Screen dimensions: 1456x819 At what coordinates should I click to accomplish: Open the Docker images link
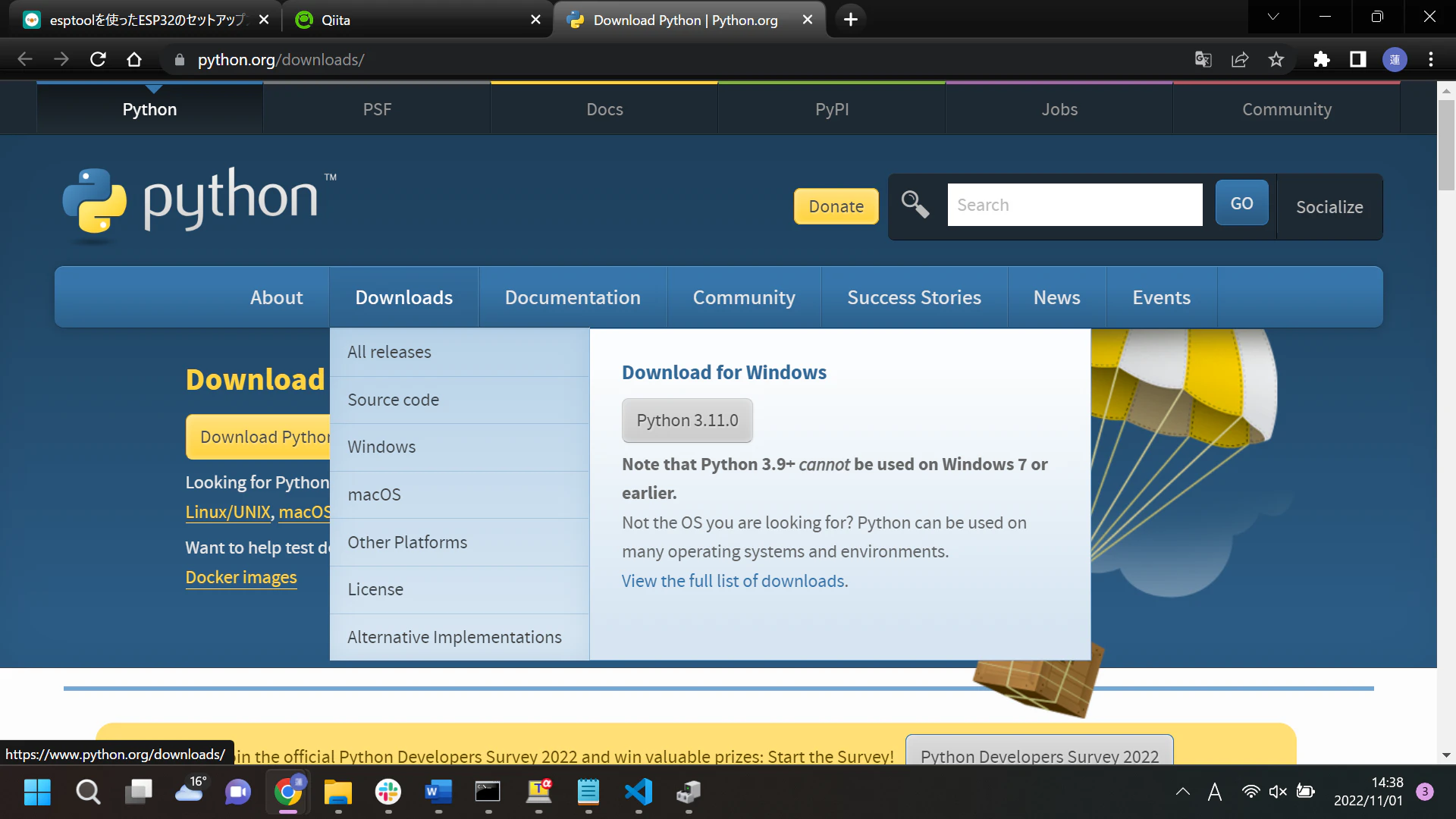[241, 578]
